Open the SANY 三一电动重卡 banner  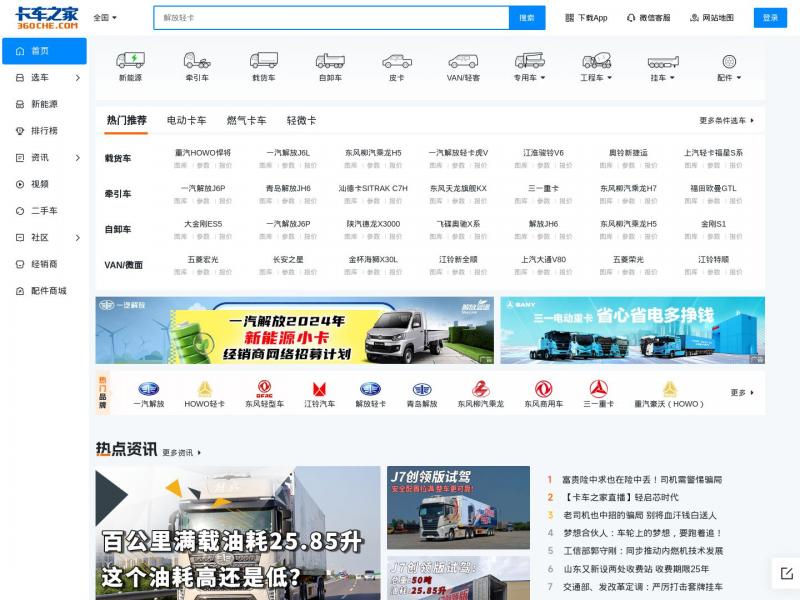(x=633, y=330)
